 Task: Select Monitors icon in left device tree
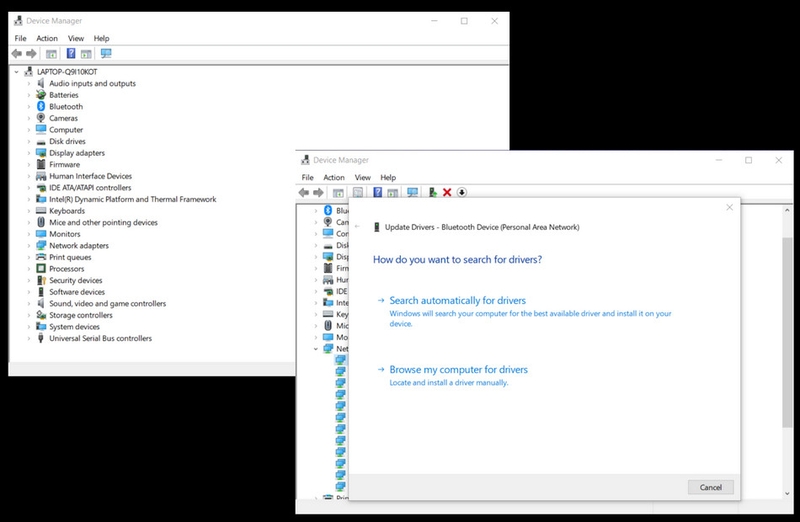coord(41,234)
